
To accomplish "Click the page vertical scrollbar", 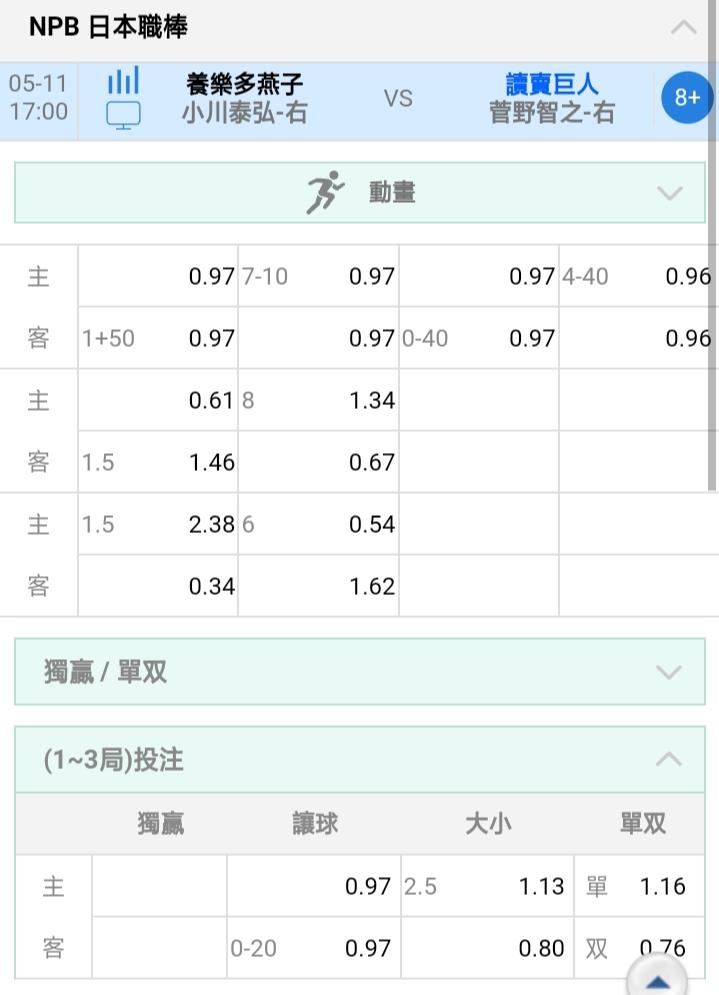I will (713, 246).
